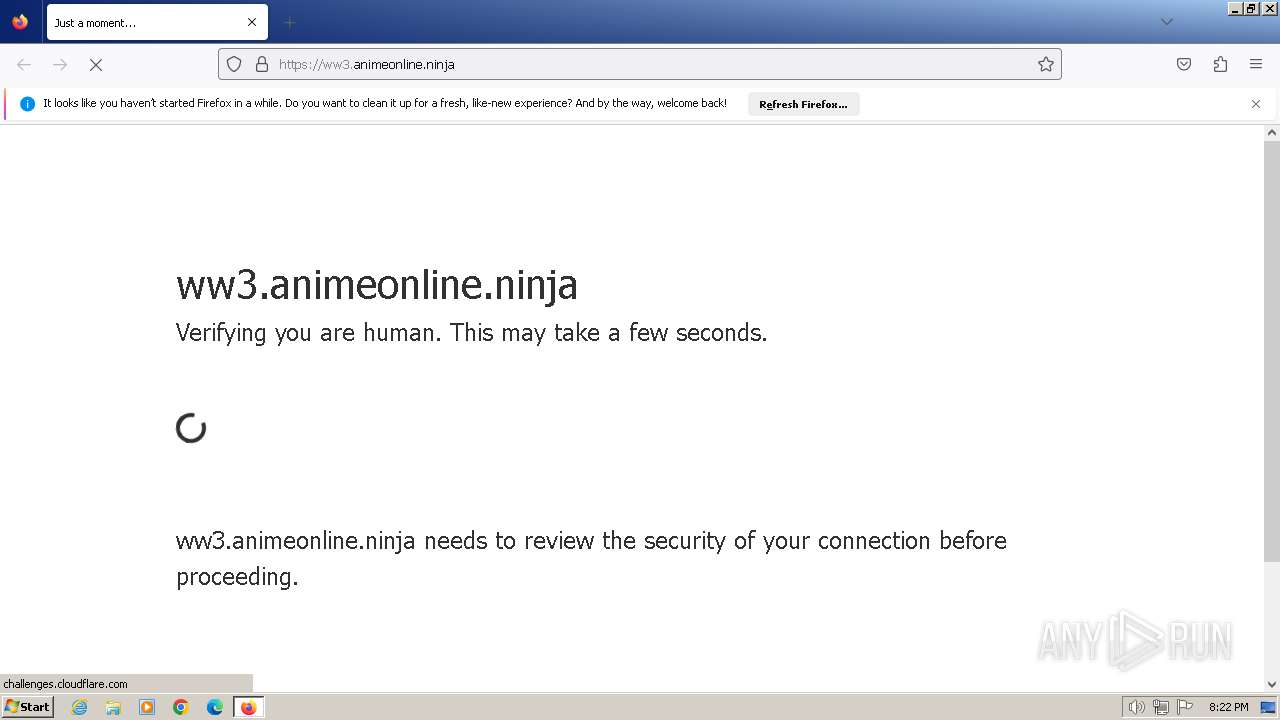1280x720 pixels.
Task: Restore down the Firefox window
Action: 1251,8
